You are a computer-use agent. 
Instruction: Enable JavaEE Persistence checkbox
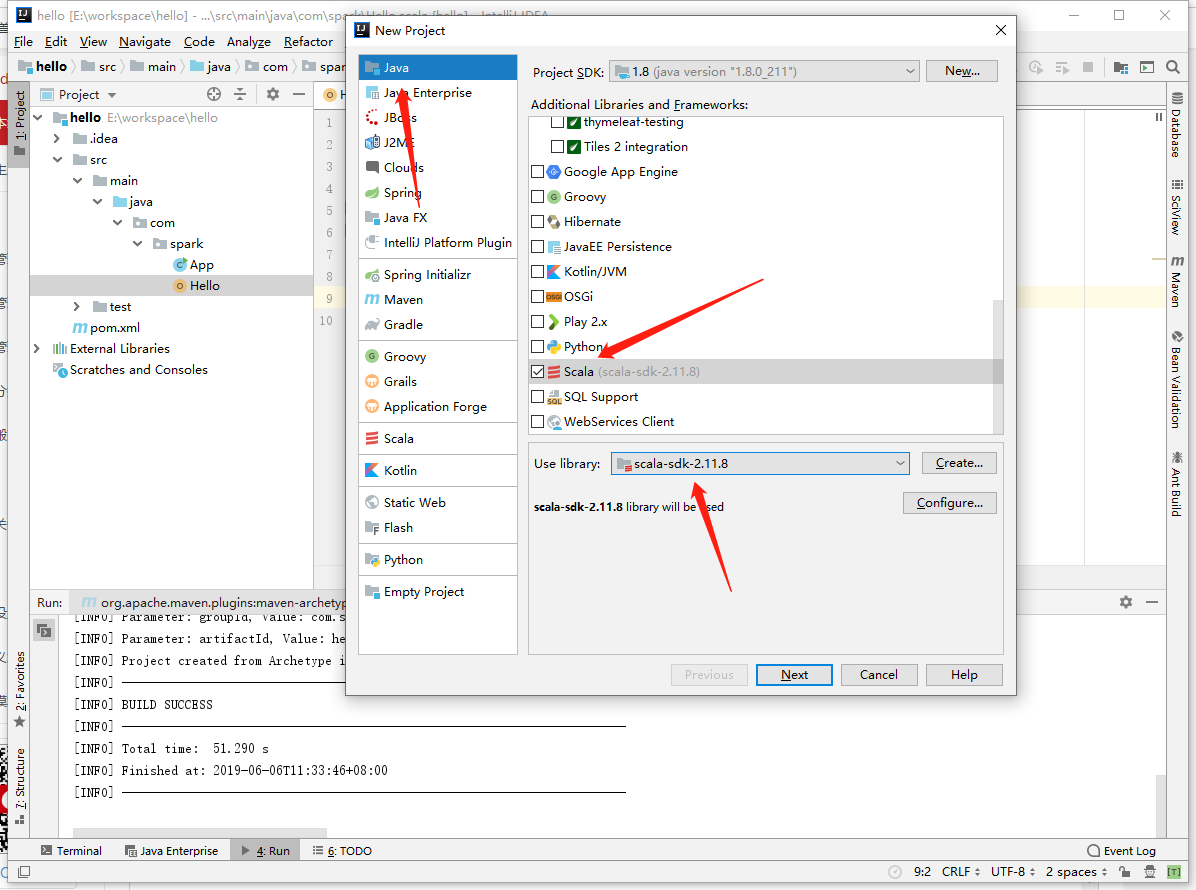pyautogui.click(x=538, y=247)
